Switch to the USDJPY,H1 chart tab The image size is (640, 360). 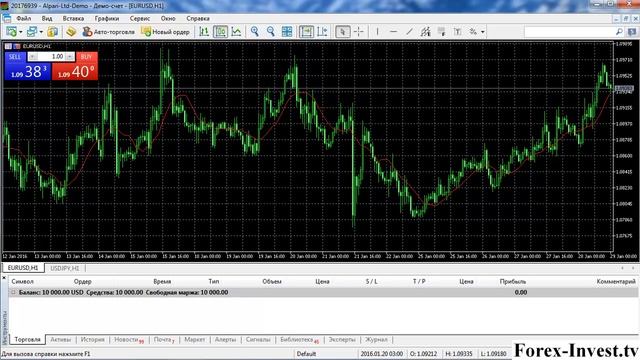click(64, 268)
